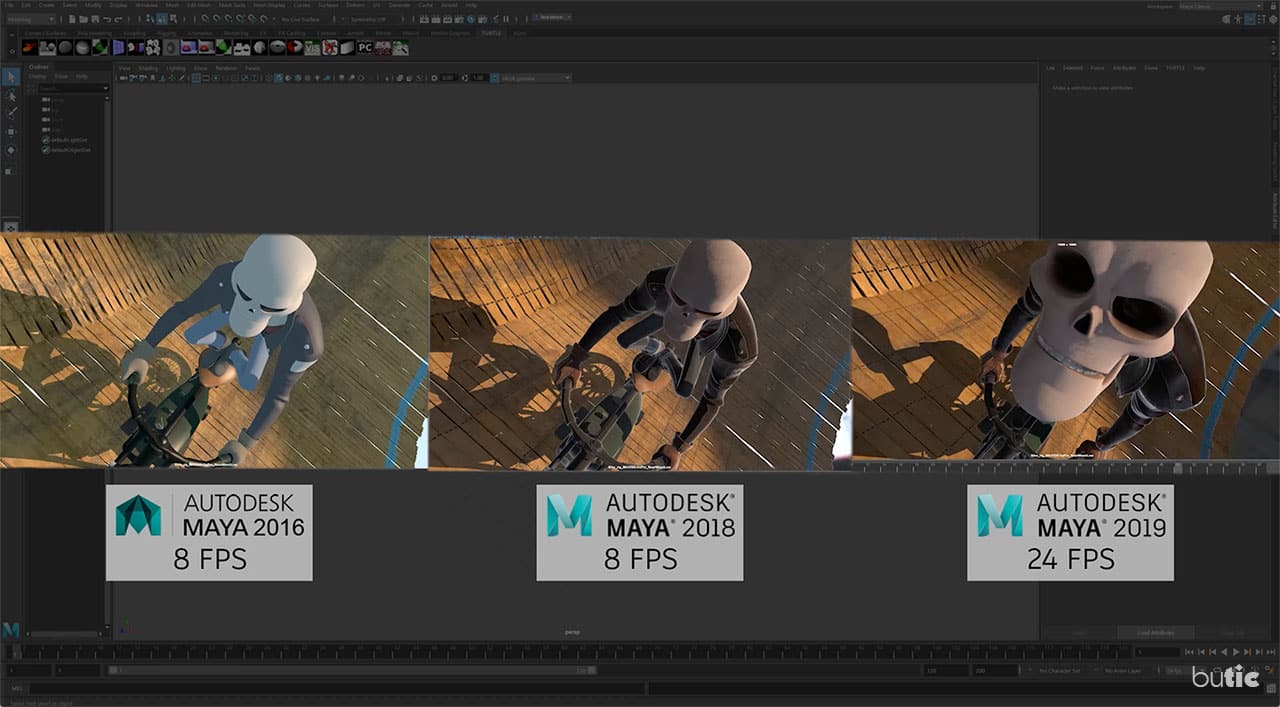Click the MEL command input field
The image size is (1280, 707).
coord(335,688)
